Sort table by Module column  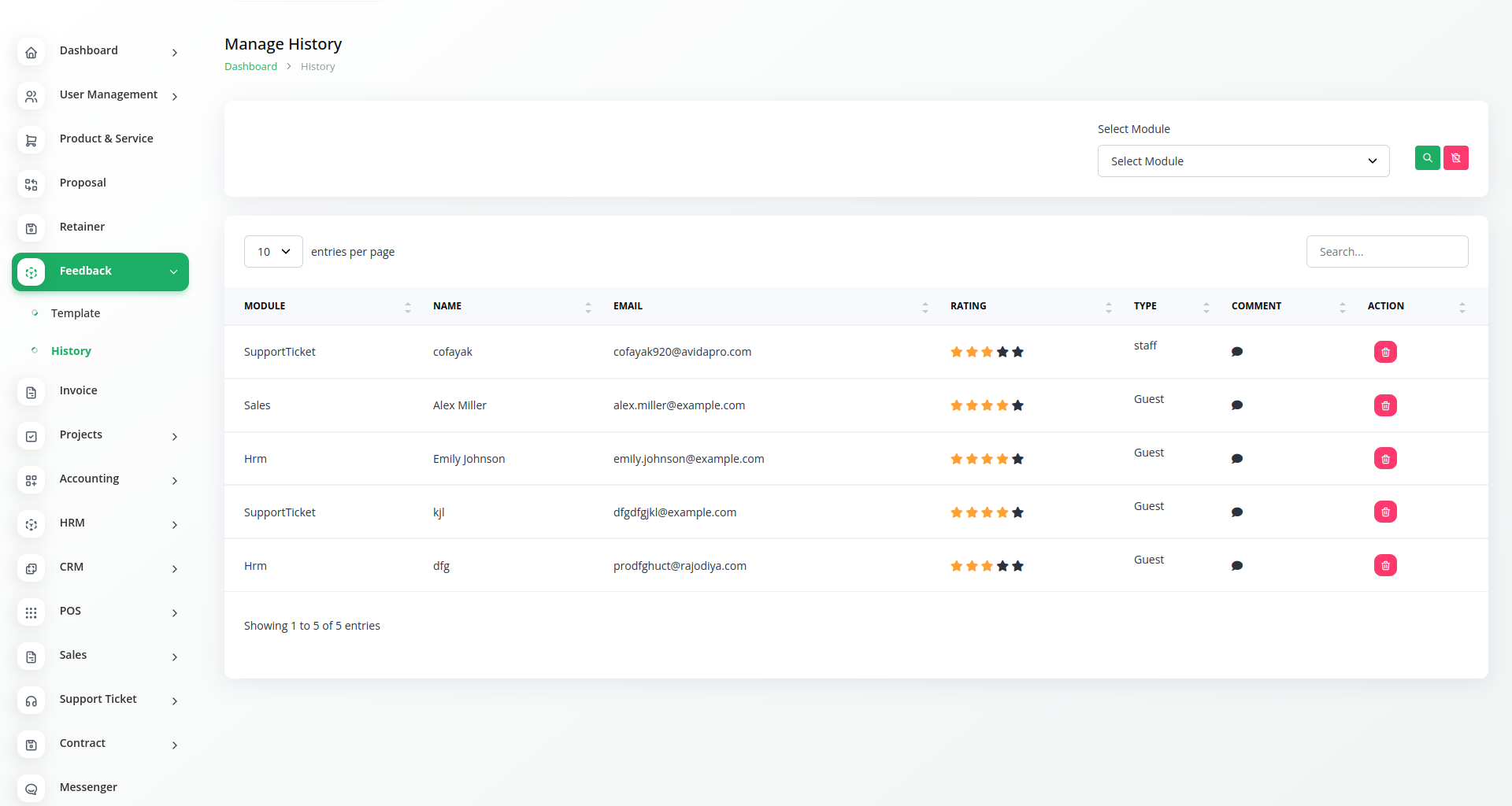pyautogui.click(x=407, y=307)
